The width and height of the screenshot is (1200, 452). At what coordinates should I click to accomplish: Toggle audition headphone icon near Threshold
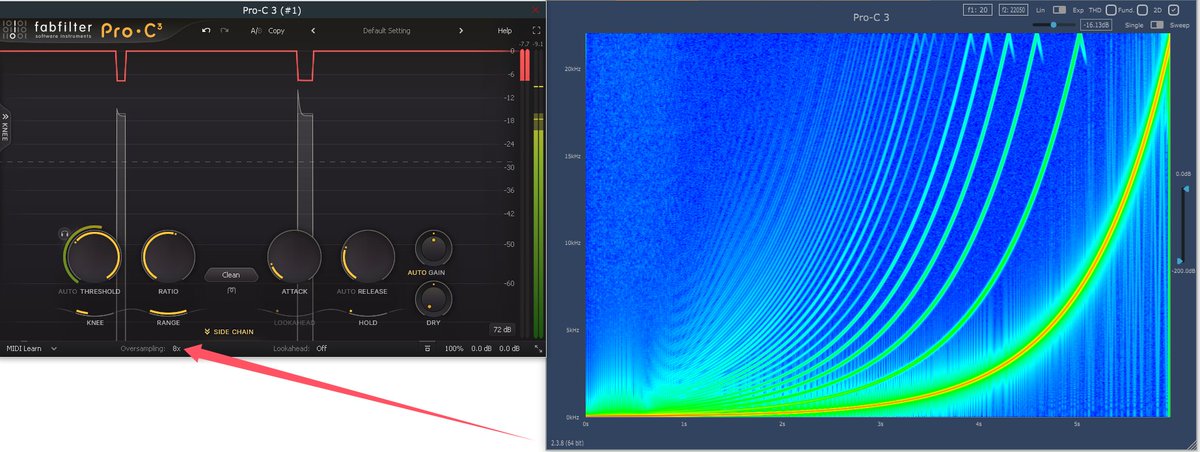pos(63,233)
